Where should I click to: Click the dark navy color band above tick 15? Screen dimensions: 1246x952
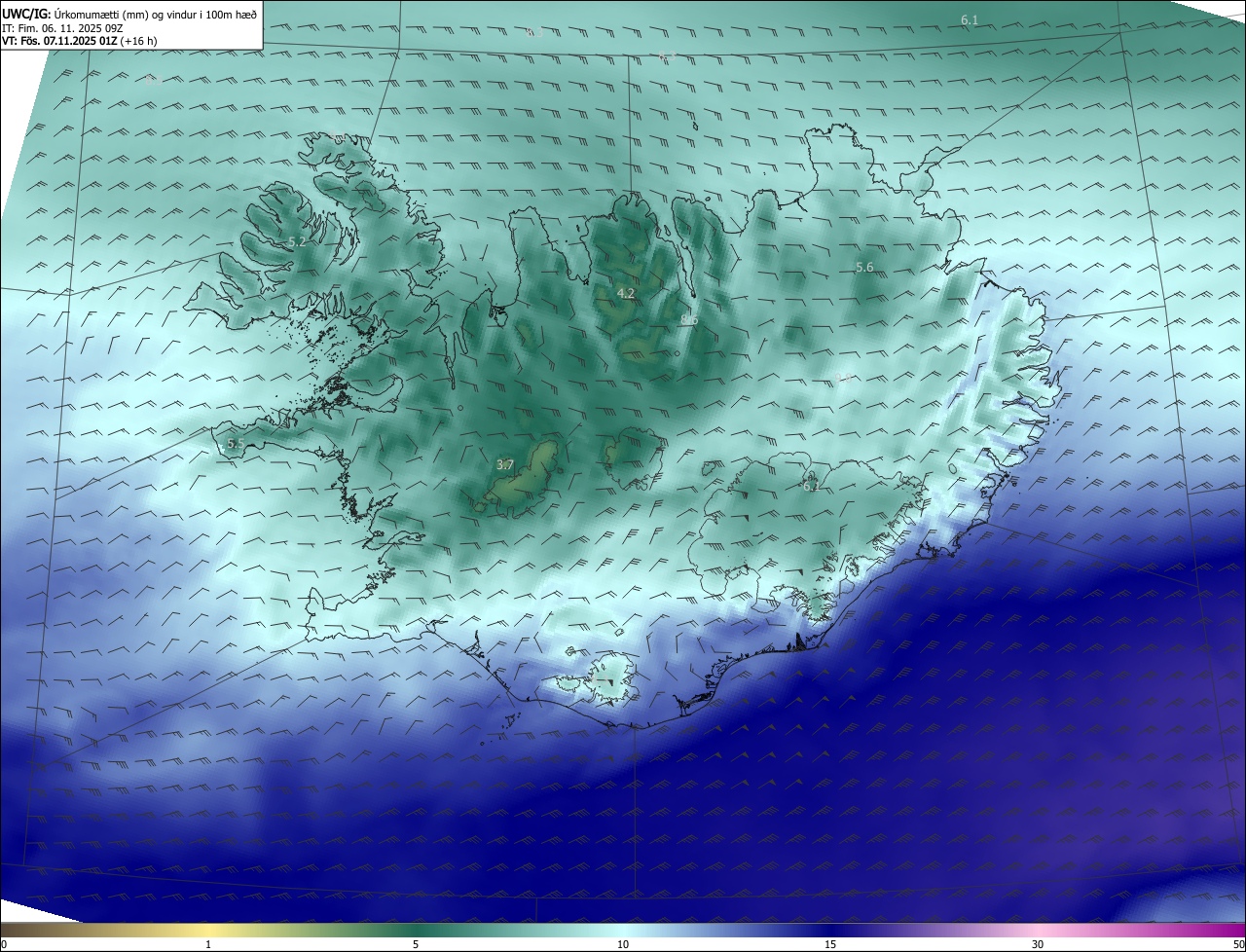(x=830, y=930)
